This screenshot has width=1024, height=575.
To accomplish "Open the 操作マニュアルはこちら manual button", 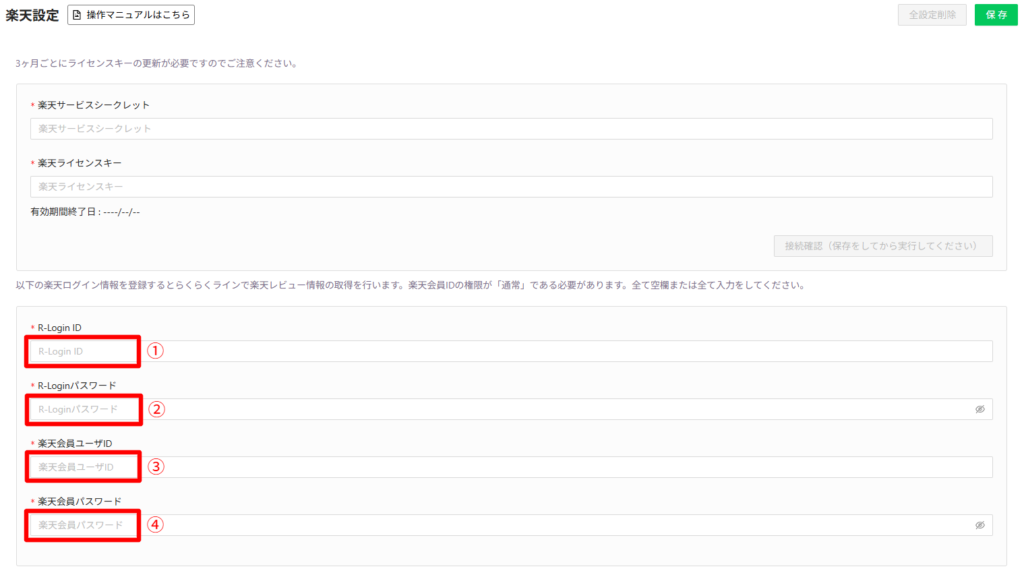I will 131,14.
